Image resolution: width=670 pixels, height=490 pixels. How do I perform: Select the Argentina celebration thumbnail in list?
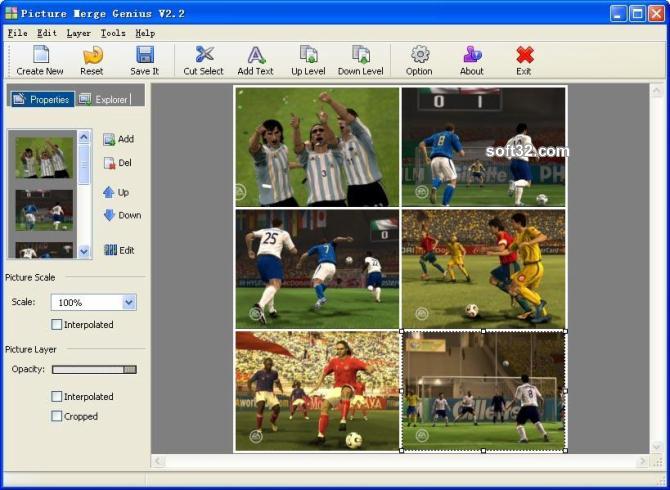44,157
